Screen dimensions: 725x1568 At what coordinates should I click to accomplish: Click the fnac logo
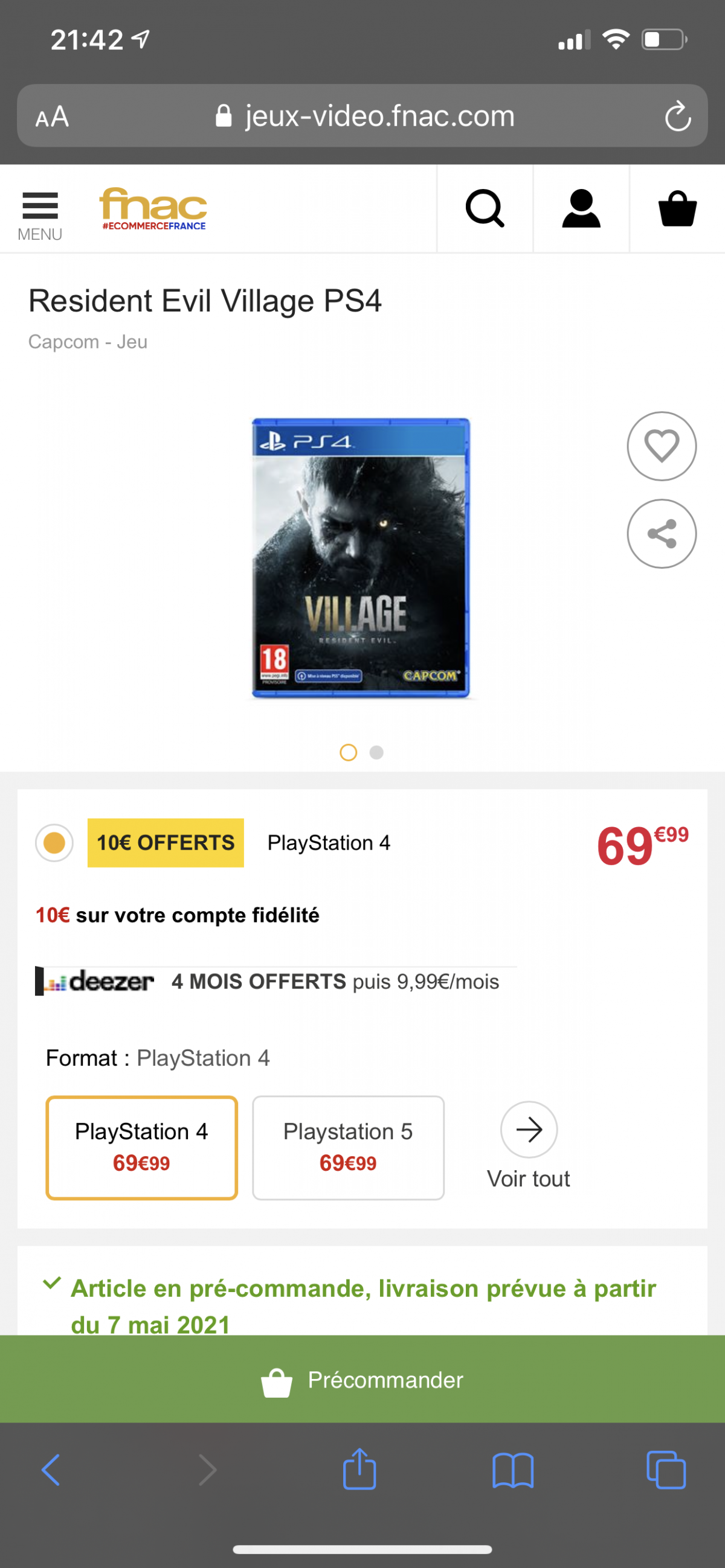coord(153,208)
